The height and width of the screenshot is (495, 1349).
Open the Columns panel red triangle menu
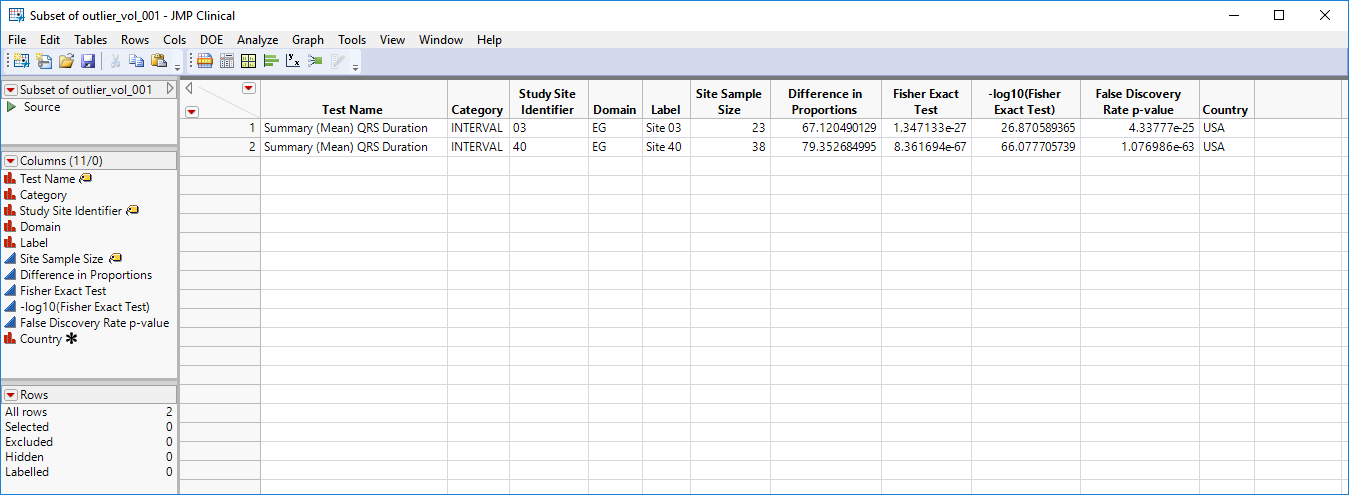click(11, 161)
